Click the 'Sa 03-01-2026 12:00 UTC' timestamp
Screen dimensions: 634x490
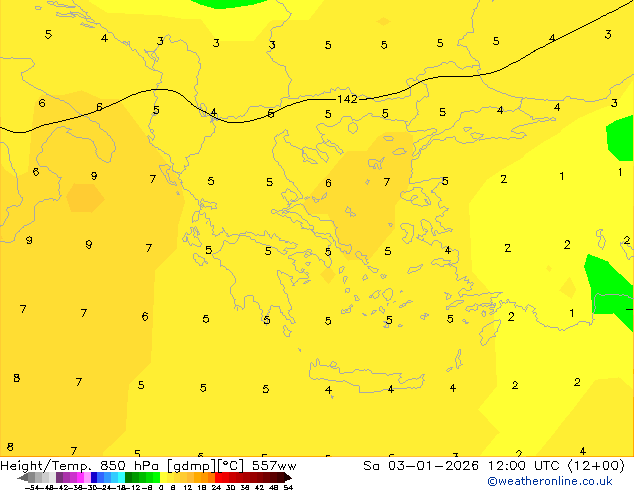click(x=463, y=466)
